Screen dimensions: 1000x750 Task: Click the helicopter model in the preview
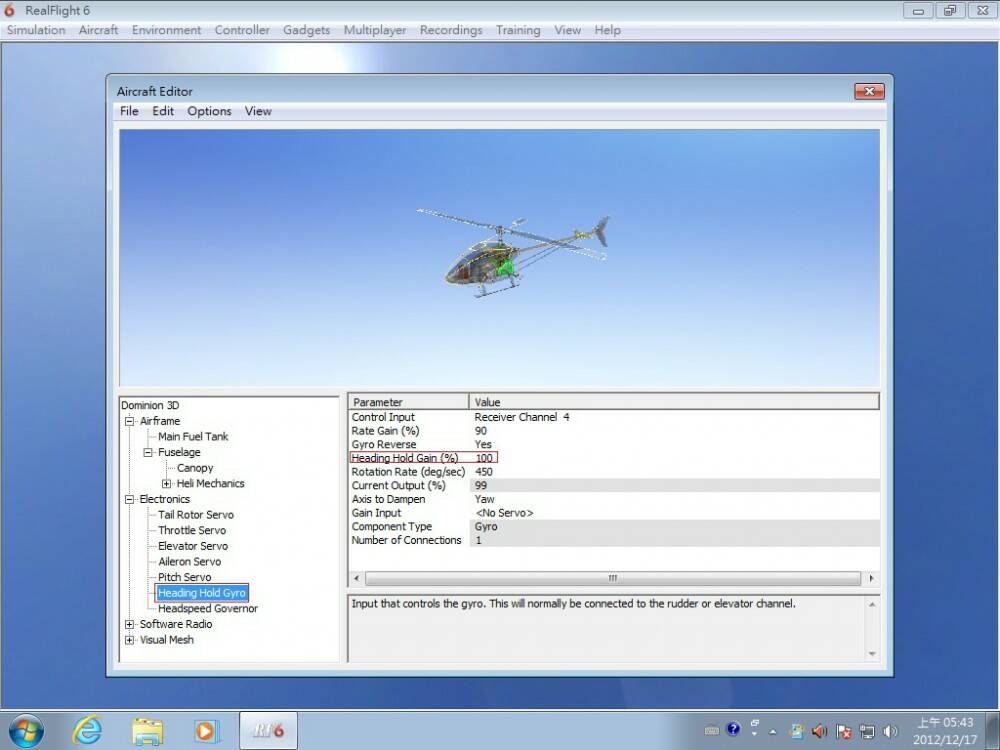514,254
